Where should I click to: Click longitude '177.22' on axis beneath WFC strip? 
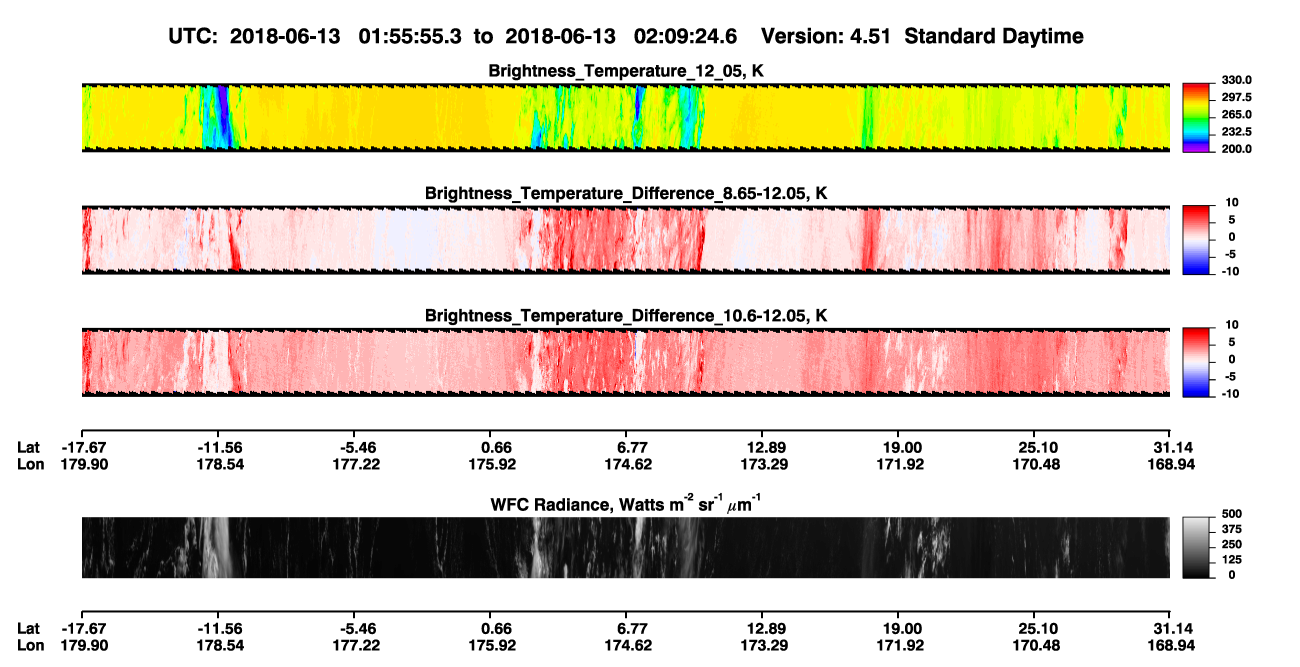point(358,647)
